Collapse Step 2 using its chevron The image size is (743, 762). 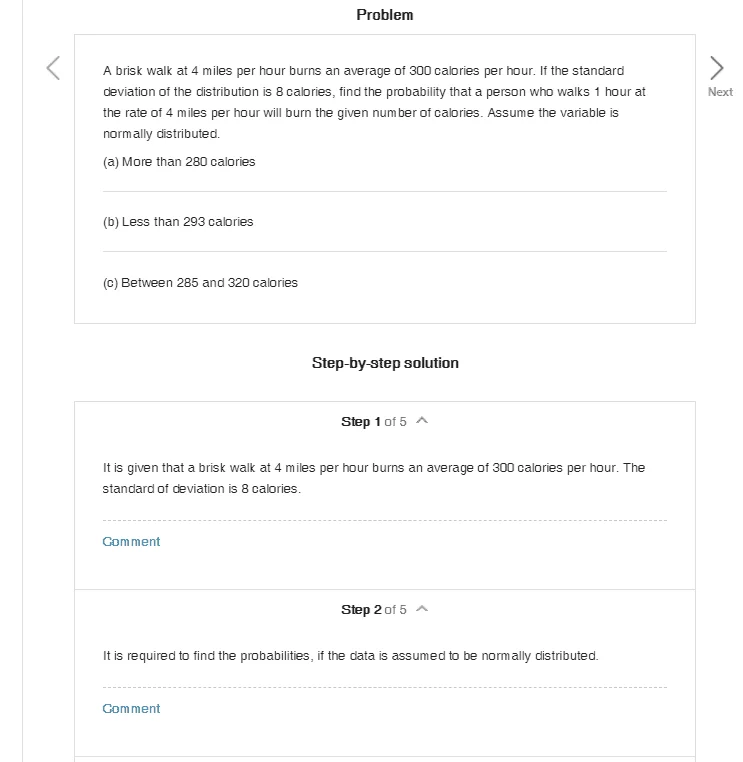pos(422,609)
